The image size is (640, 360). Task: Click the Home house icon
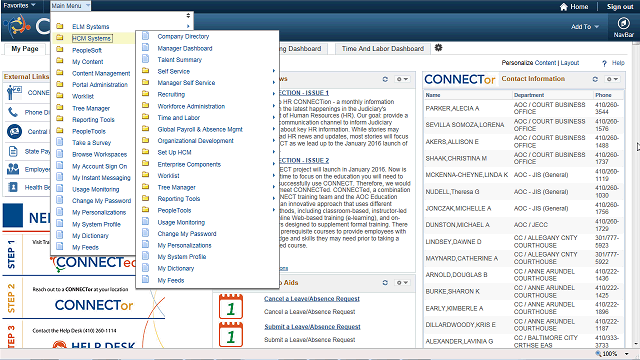coord(564,7)
